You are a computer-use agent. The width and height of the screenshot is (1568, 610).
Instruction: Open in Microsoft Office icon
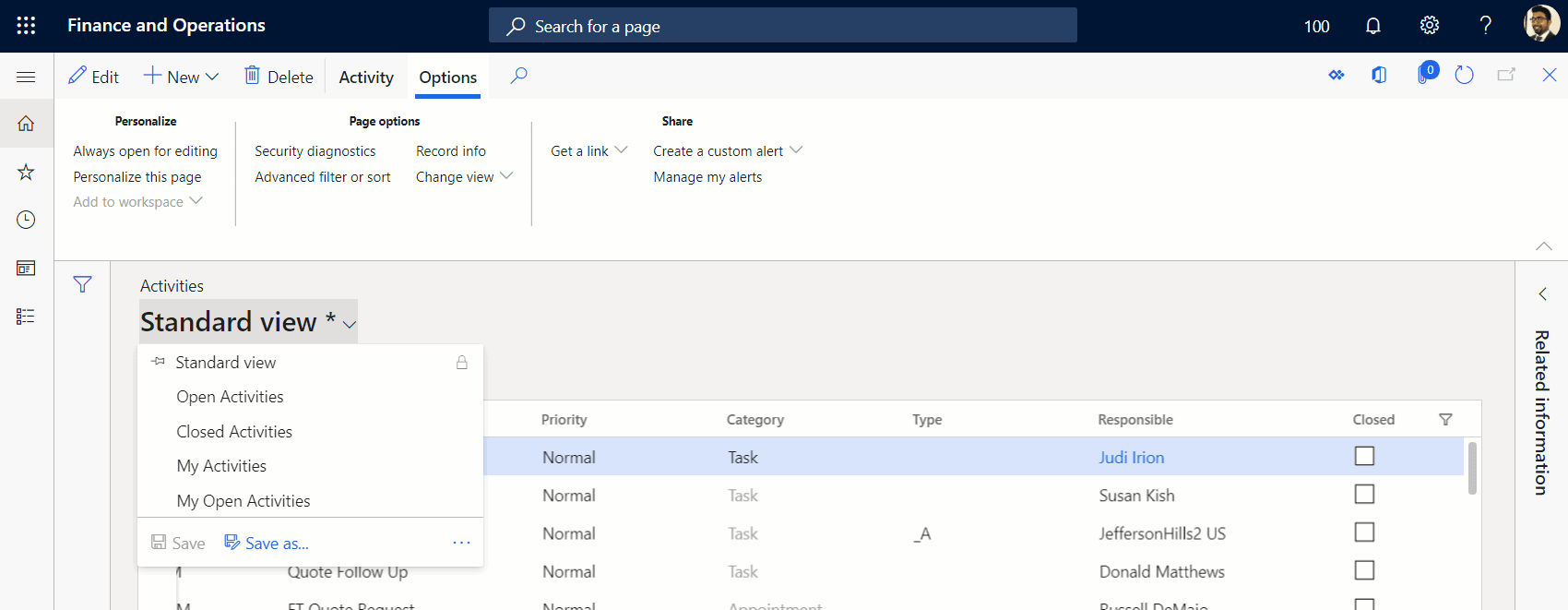1379,76
